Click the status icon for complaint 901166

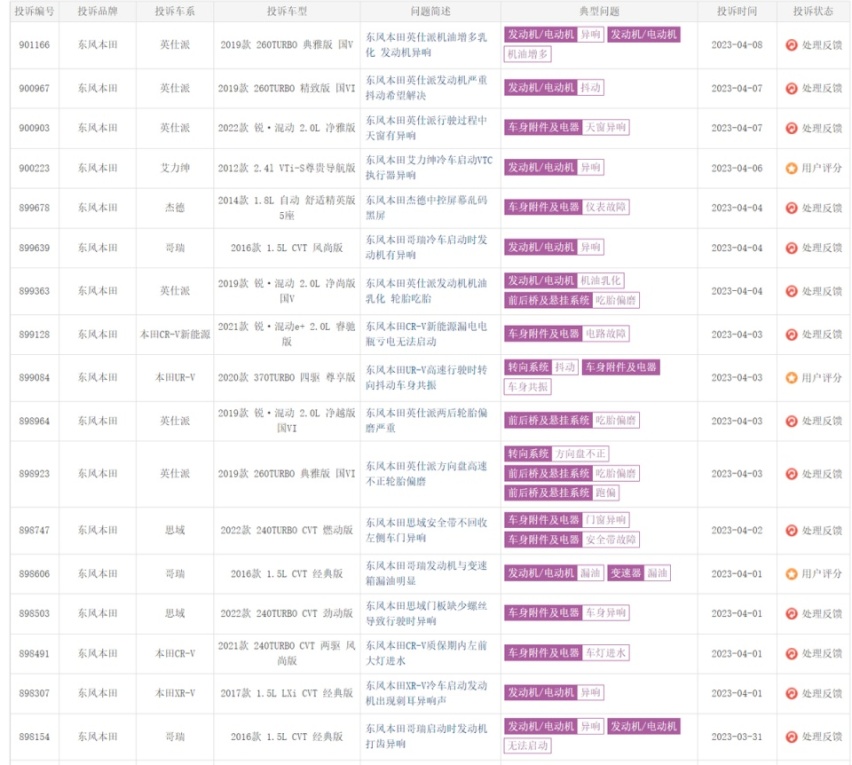click(791, 45)
